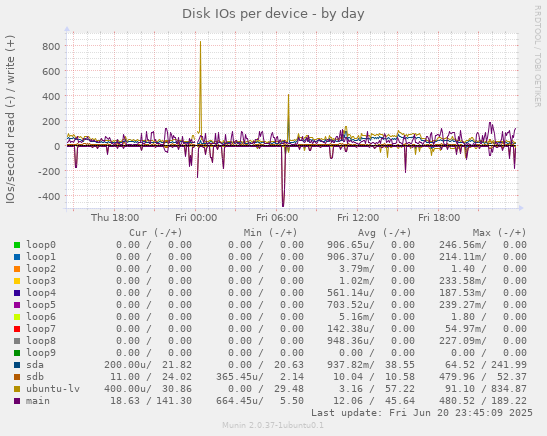
Task: Click the 'Cur (-/+)' column header
Action: pyautogui.click(x=156, y=233)
